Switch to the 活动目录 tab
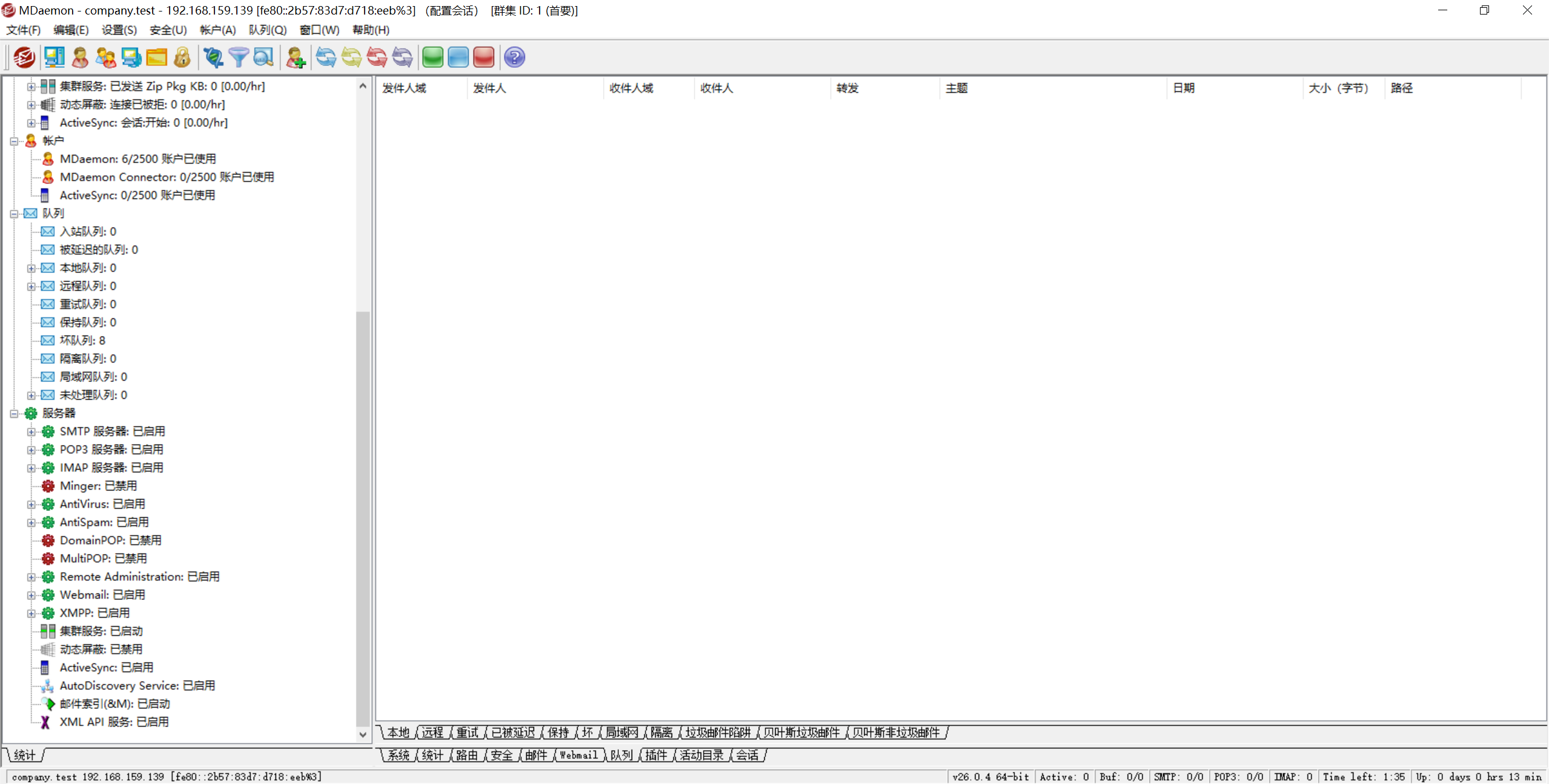The height and width of the screenshot is (784, 1549). coord(701,755)
